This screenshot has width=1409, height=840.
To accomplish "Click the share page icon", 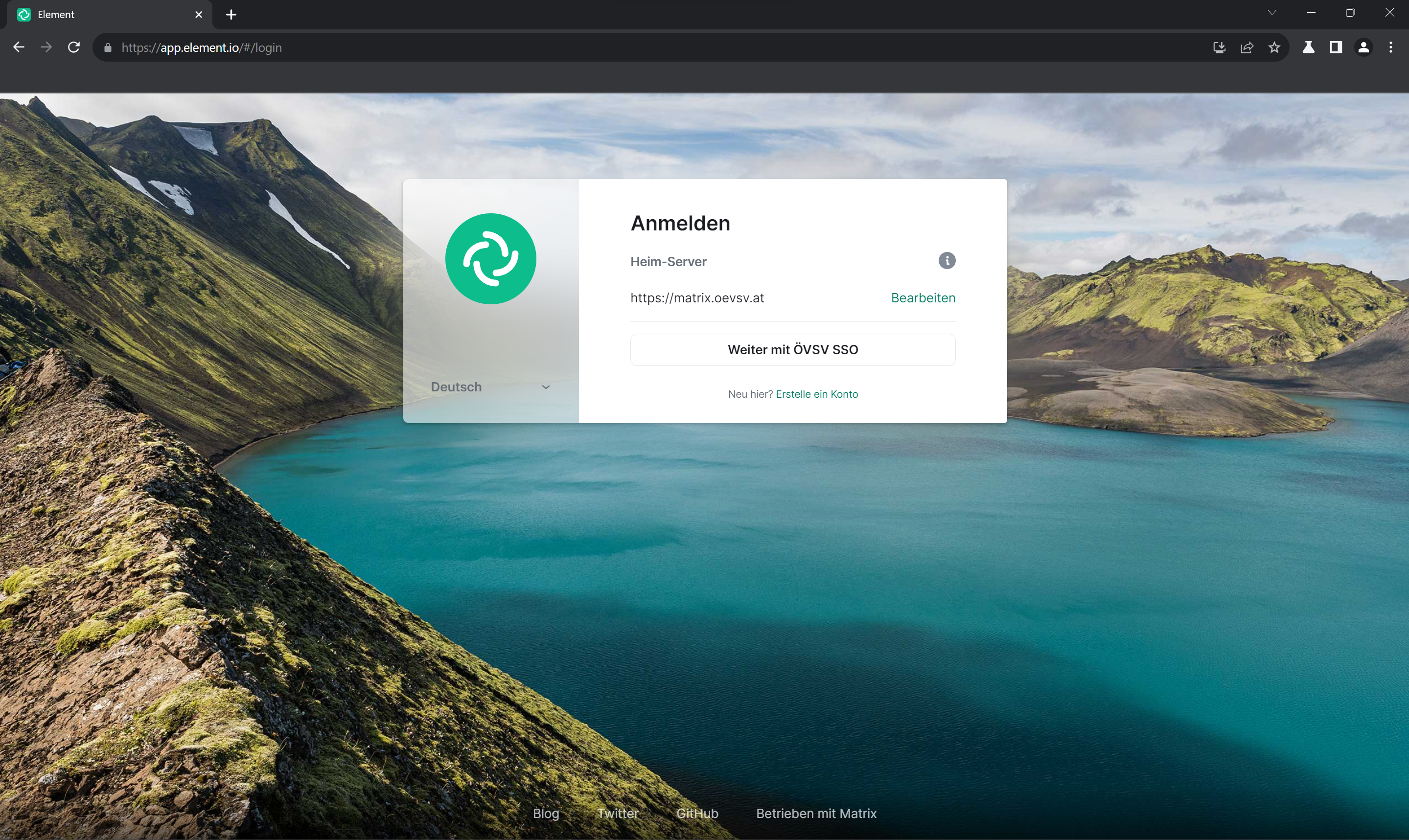I will pos(1247,47).
